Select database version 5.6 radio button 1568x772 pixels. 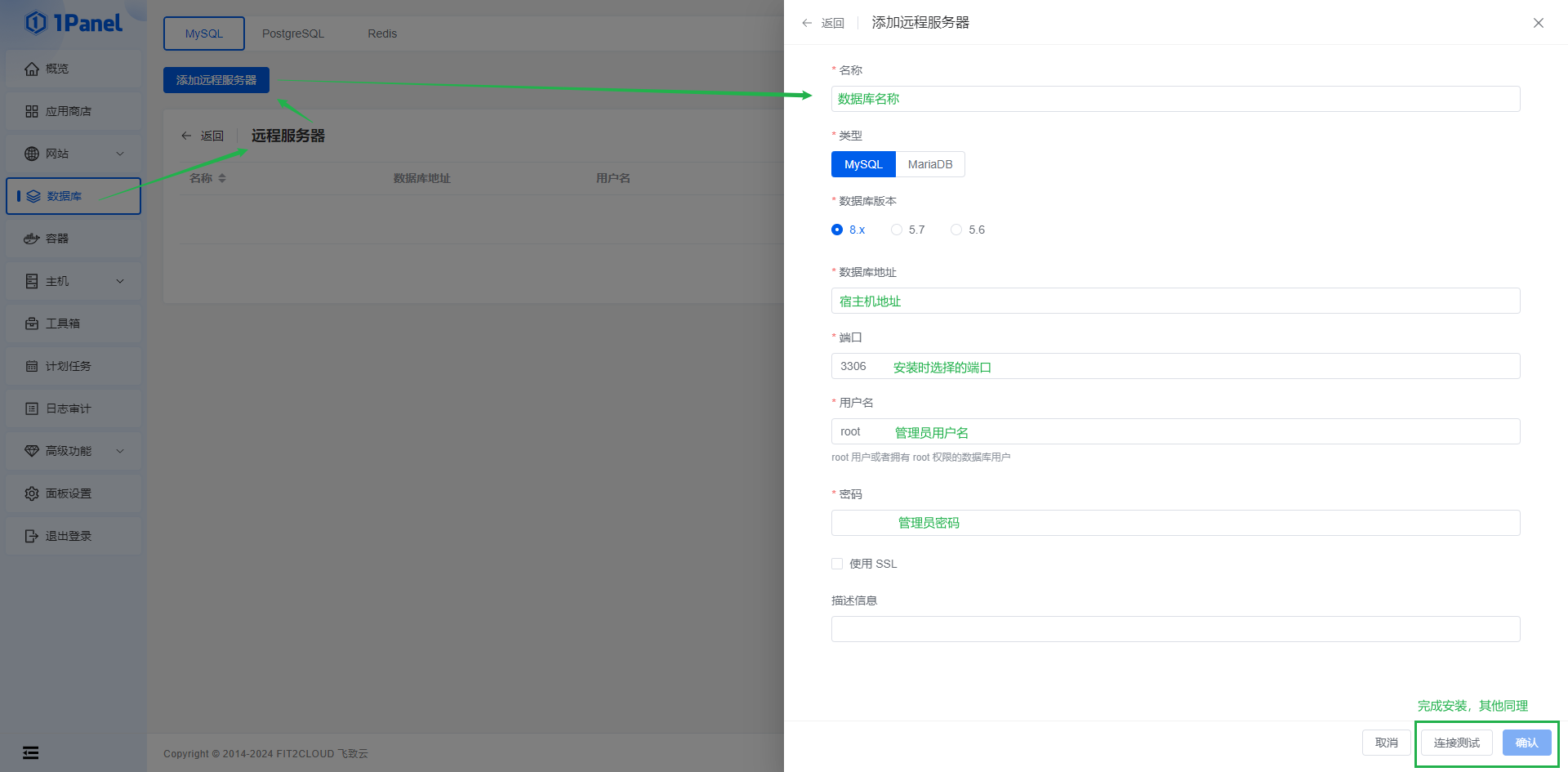tap(956, 230)
